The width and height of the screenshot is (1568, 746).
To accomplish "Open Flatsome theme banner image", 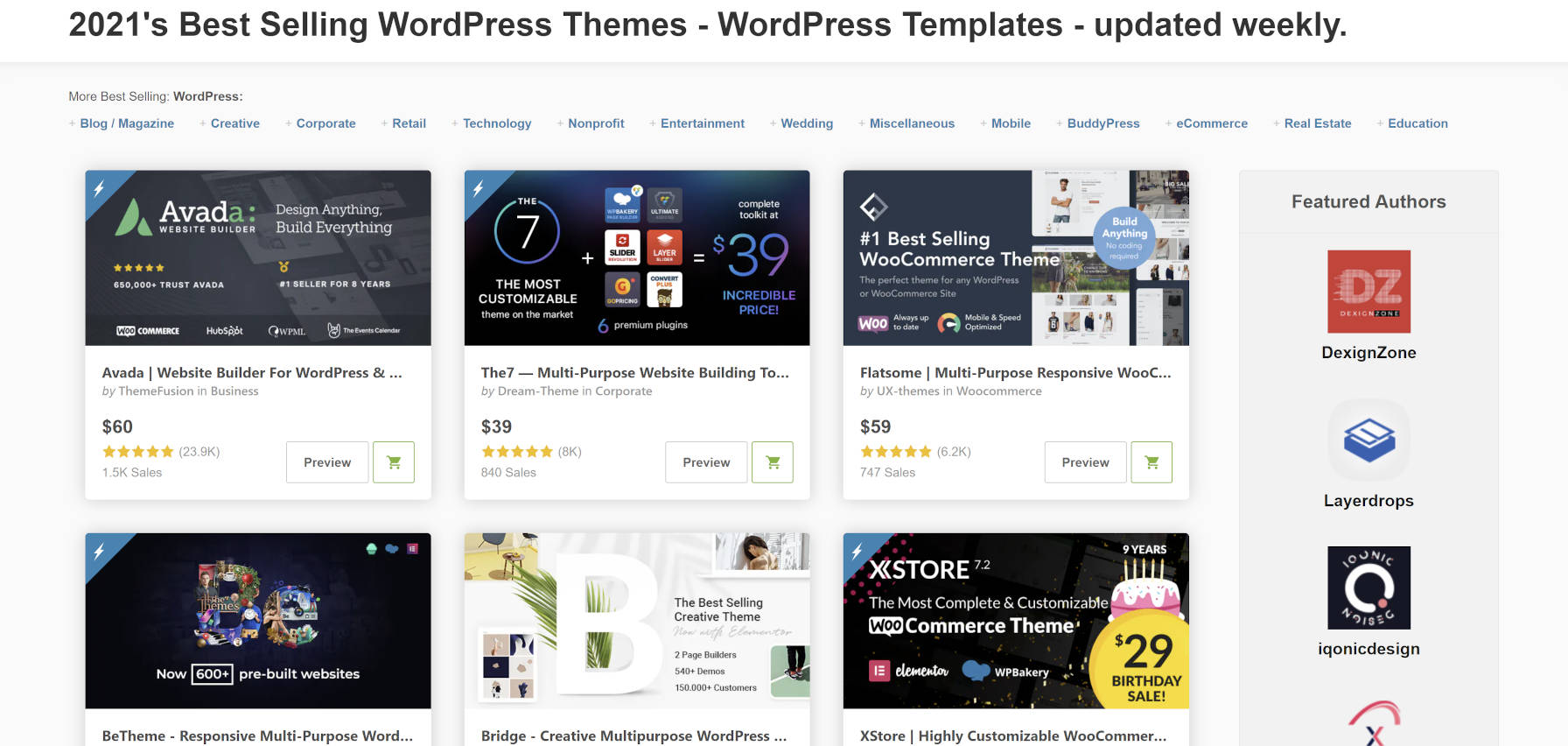I will tap(1016, 258).
